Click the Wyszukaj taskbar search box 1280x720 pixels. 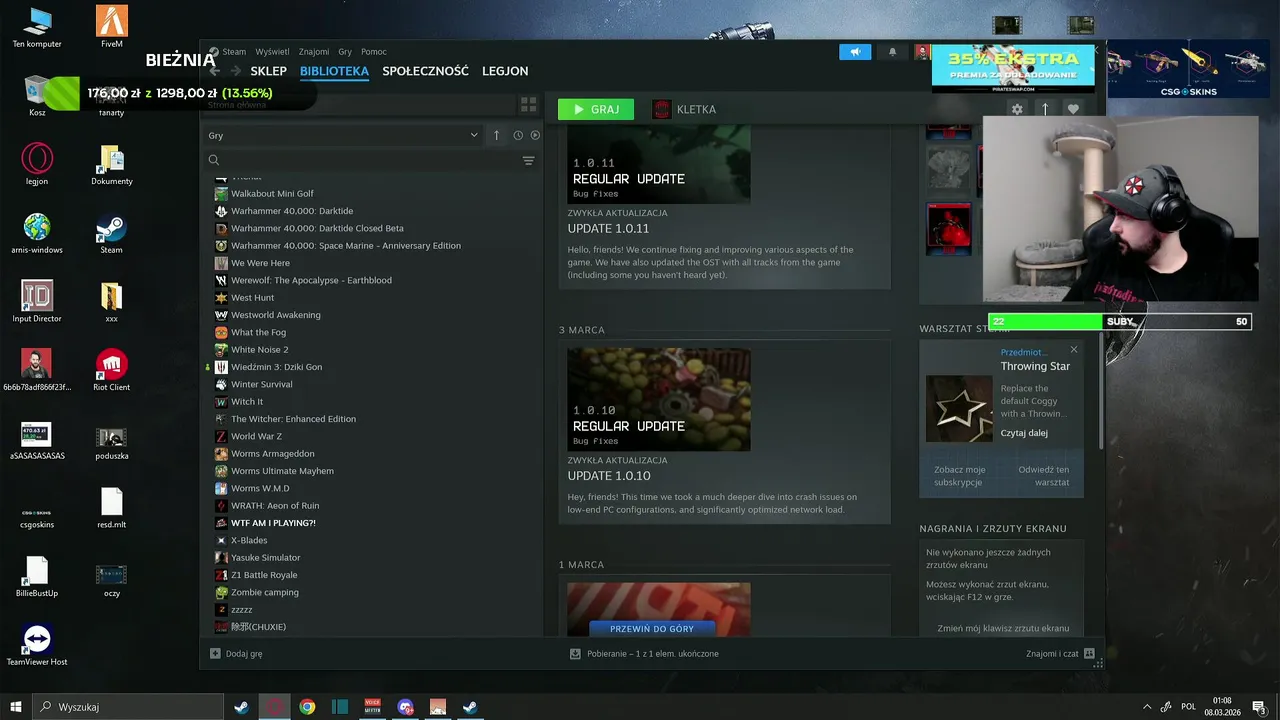(128, 707)
